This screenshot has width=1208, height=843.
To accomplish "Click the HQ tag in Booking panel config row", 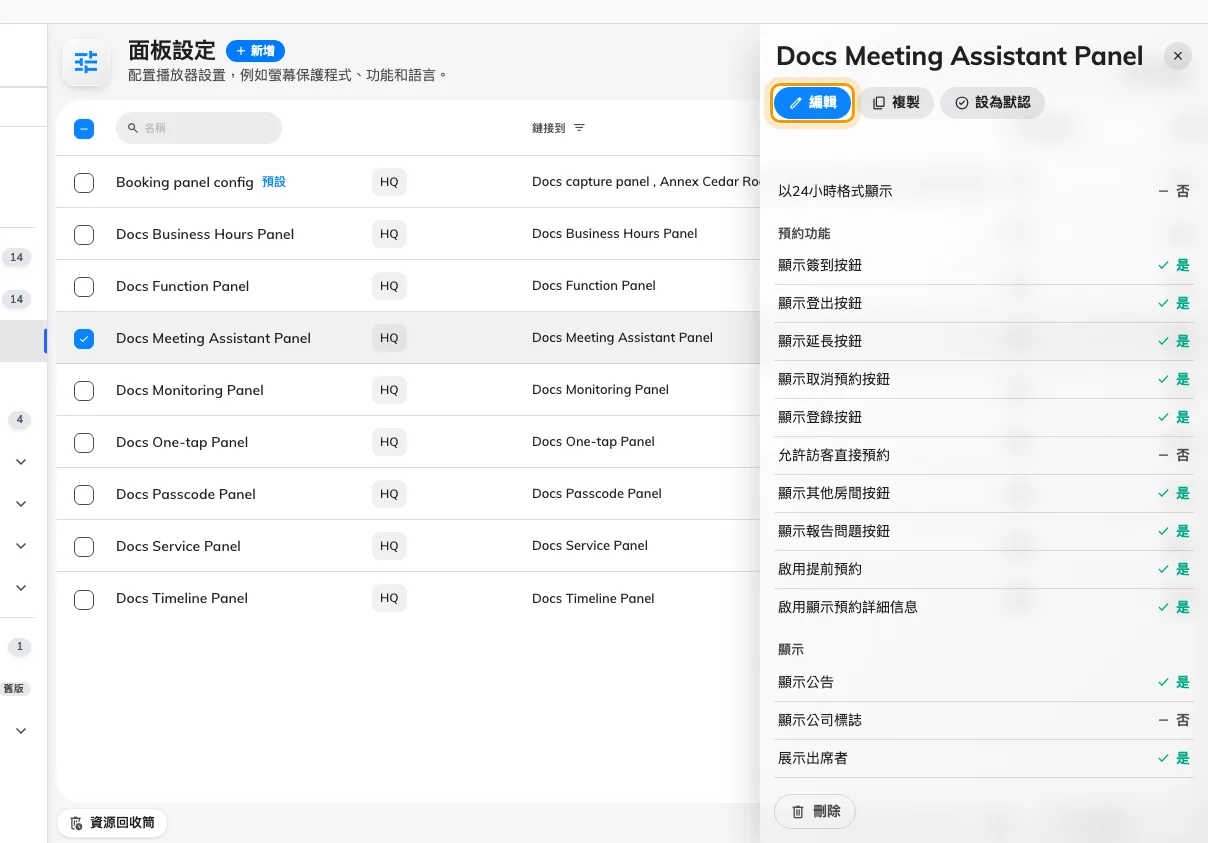I will click(x=389, y=182).
